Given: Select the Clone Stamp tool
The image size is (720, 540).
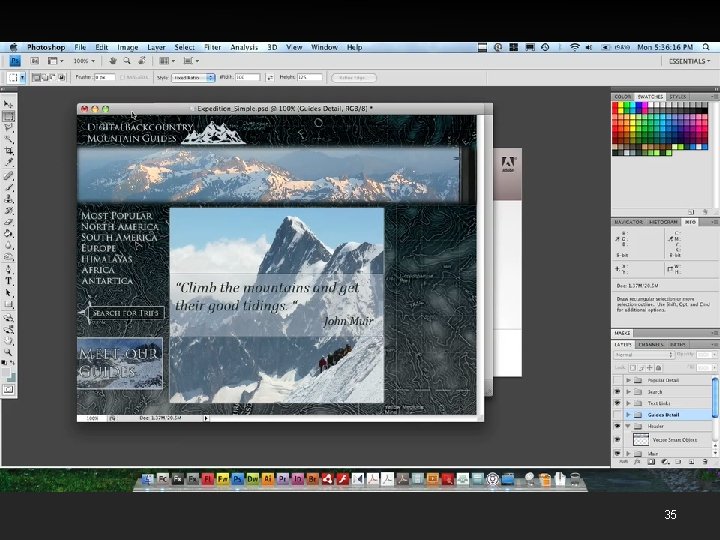Looking at the screenshot, I should click(8, 199).
